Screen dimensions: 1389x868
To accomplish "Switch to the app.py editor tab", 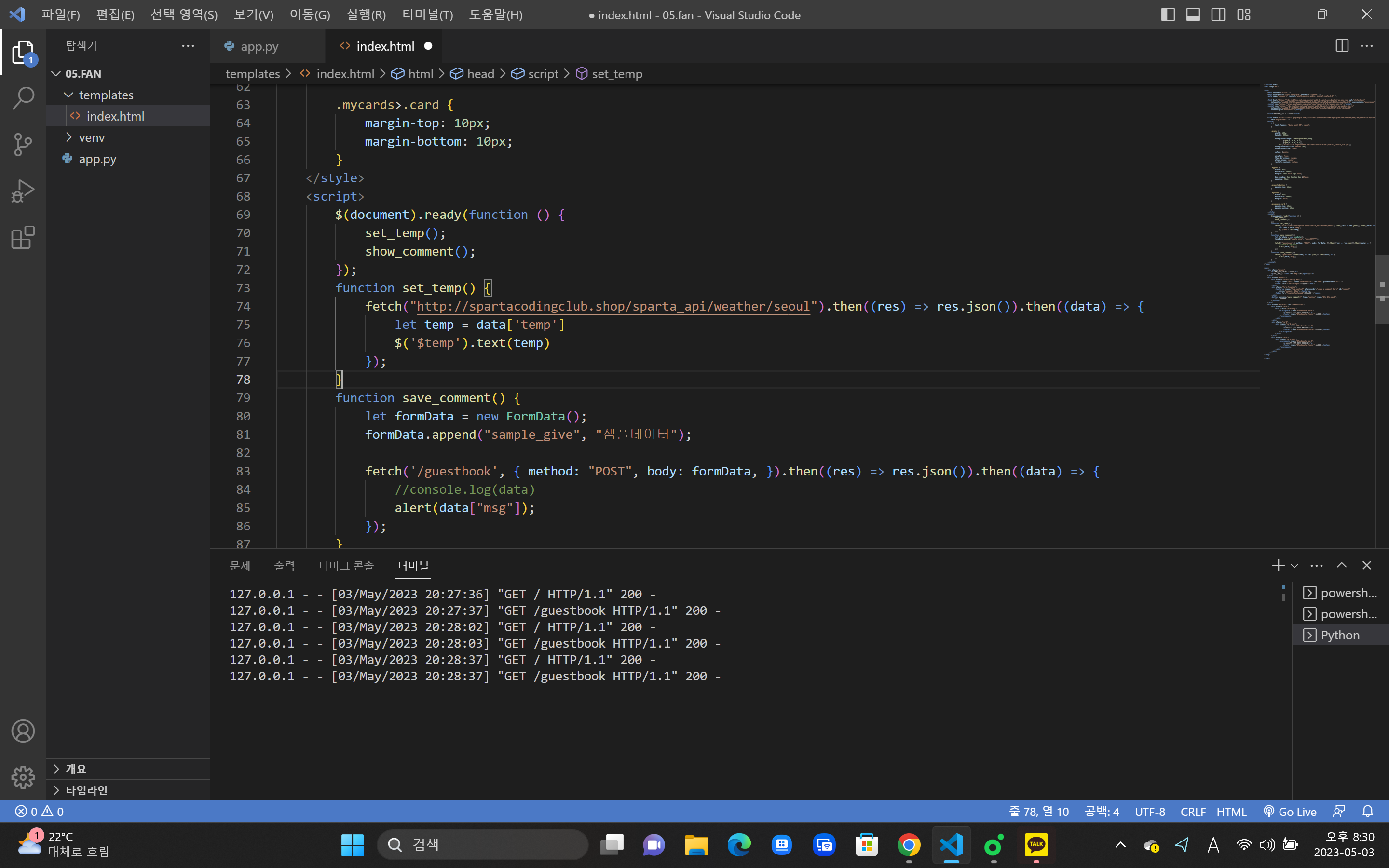I will click(268, 46).
